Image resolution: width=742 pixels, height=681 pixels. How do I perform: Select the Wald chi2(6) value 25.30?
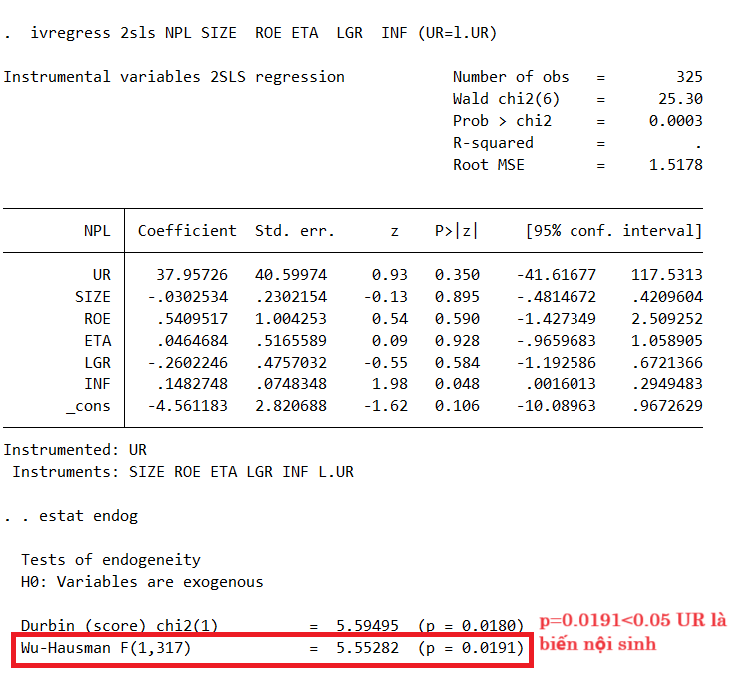[681, 99]
